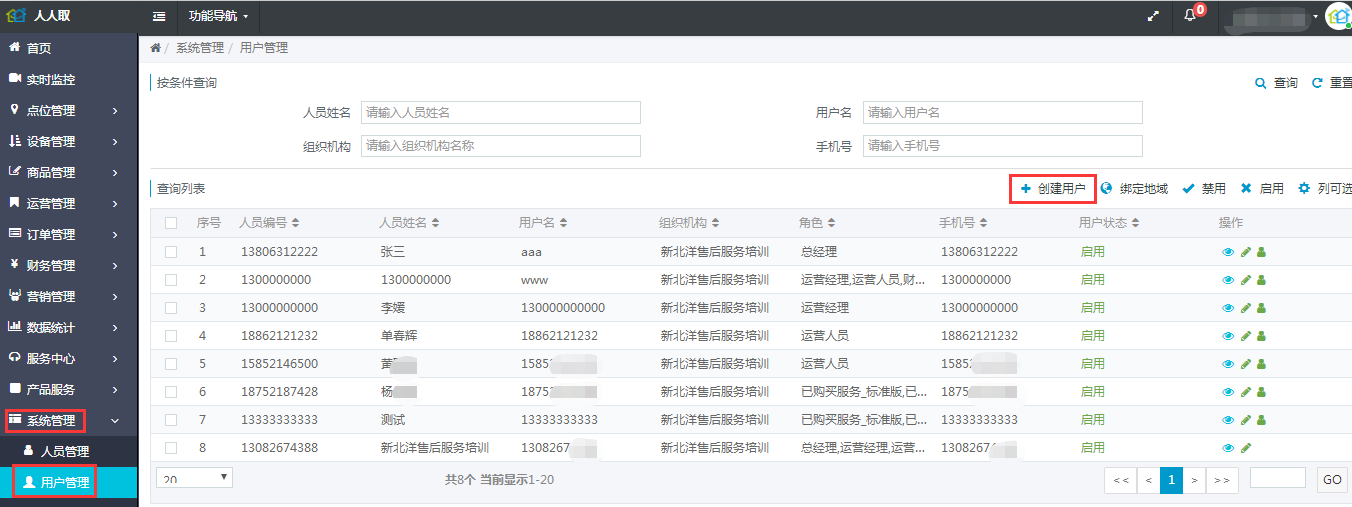Edit user 测试 with pencil icon
1352x507 pixels.
point(1245,420)
